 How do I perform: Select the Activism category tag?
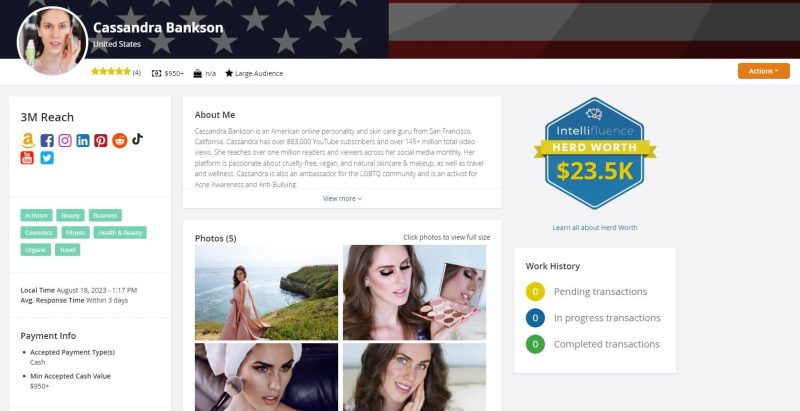[x=36, y=215]
